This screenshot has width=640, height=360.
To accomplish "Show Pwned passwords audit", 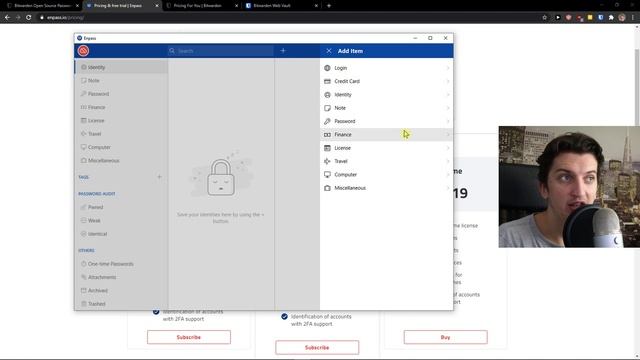I will pos(121,207).
